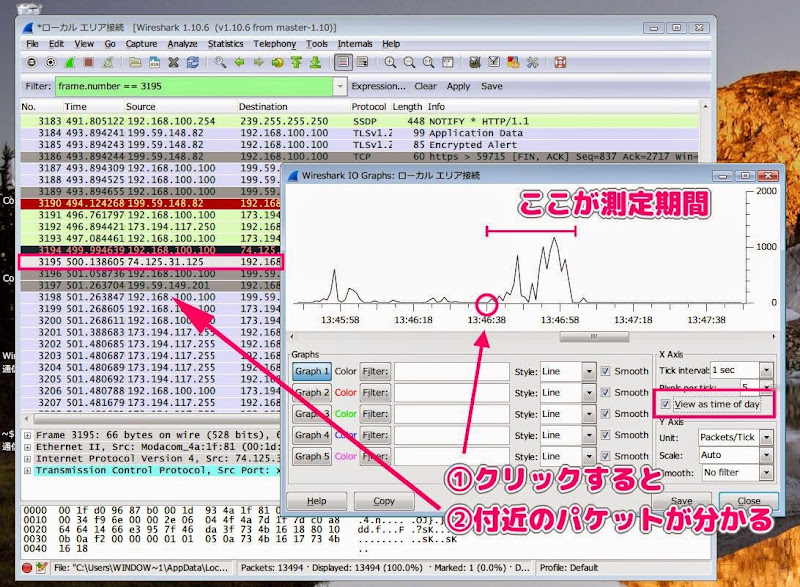Open the coloring rules editor
Screen dimensions: 800x587
pos(513,63)
